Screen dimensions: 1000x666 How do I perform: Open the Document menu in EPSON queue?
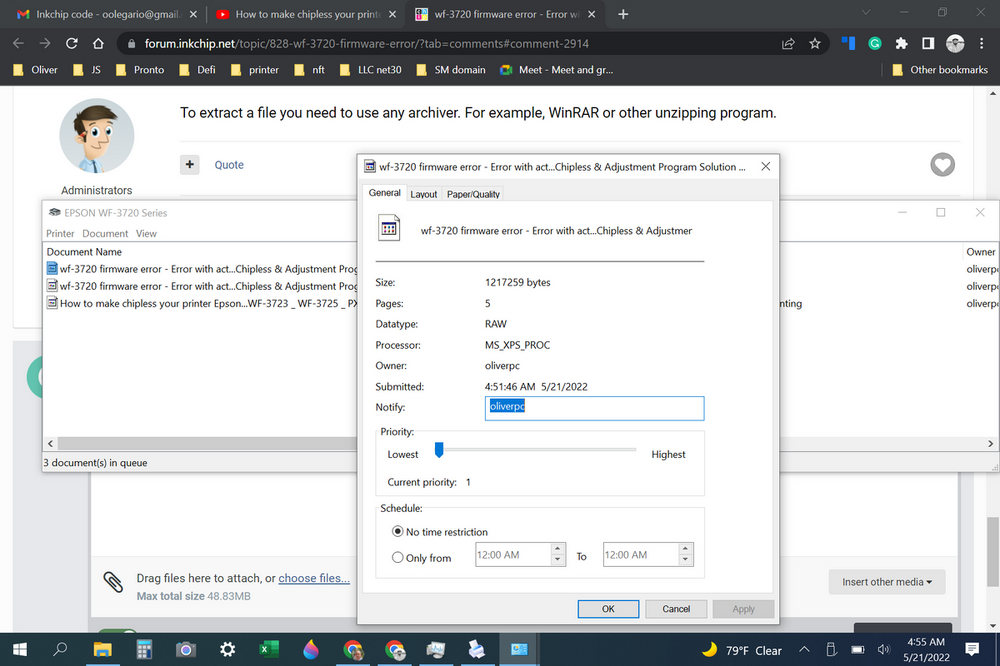(104, 232)
